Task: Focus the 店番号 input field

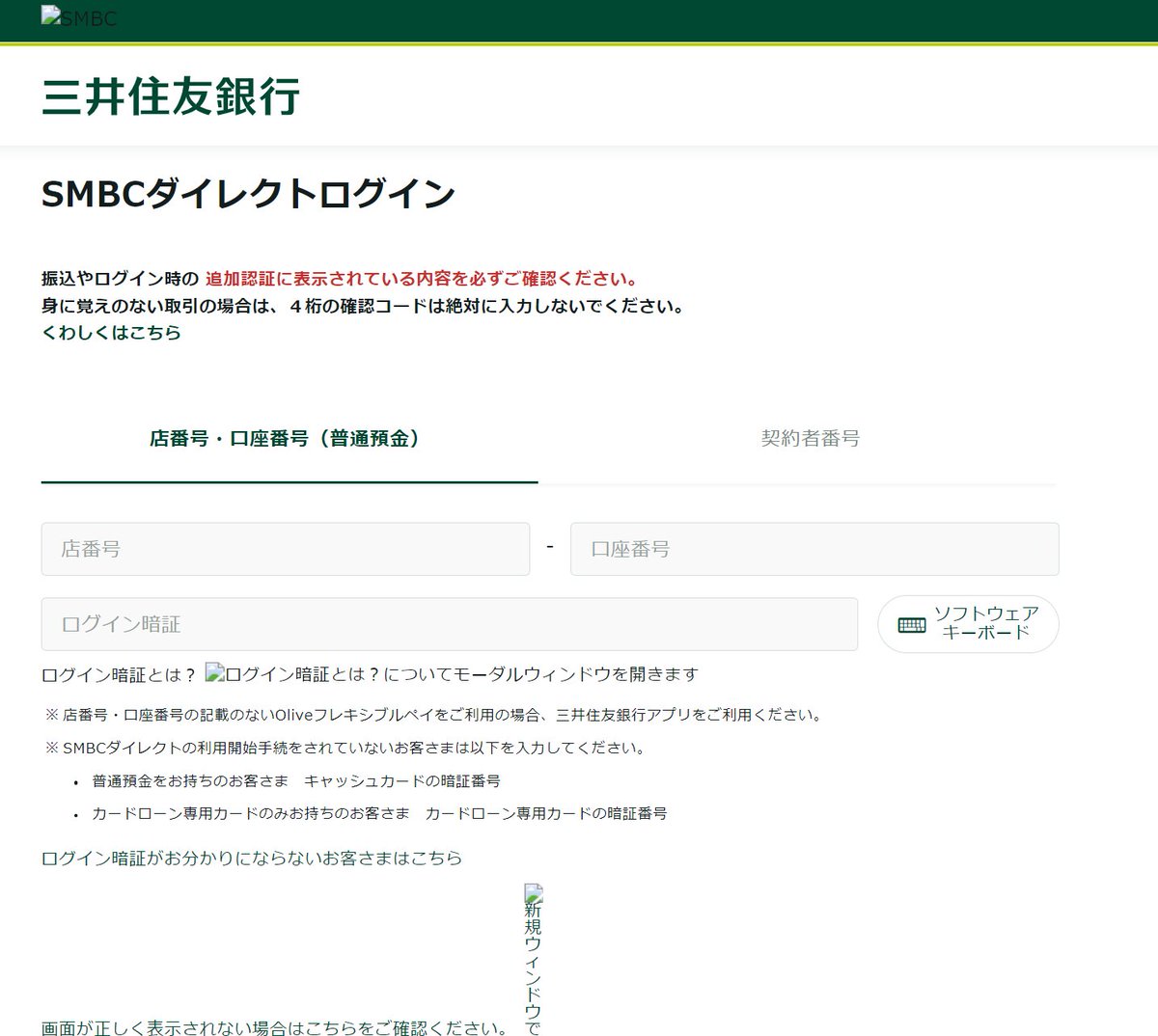Action: coord(286,549)
